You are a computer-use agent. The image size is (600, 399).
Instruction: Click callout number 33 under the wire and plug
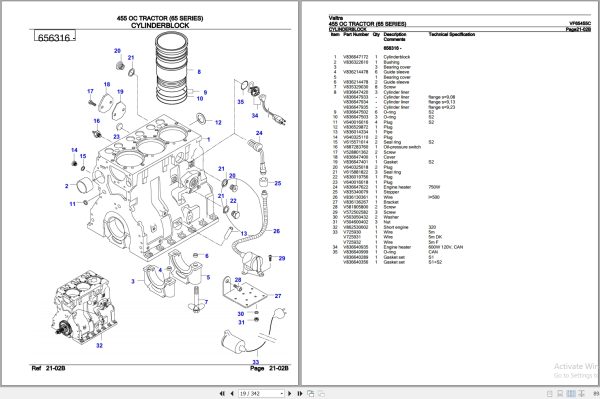click(256, 362)
